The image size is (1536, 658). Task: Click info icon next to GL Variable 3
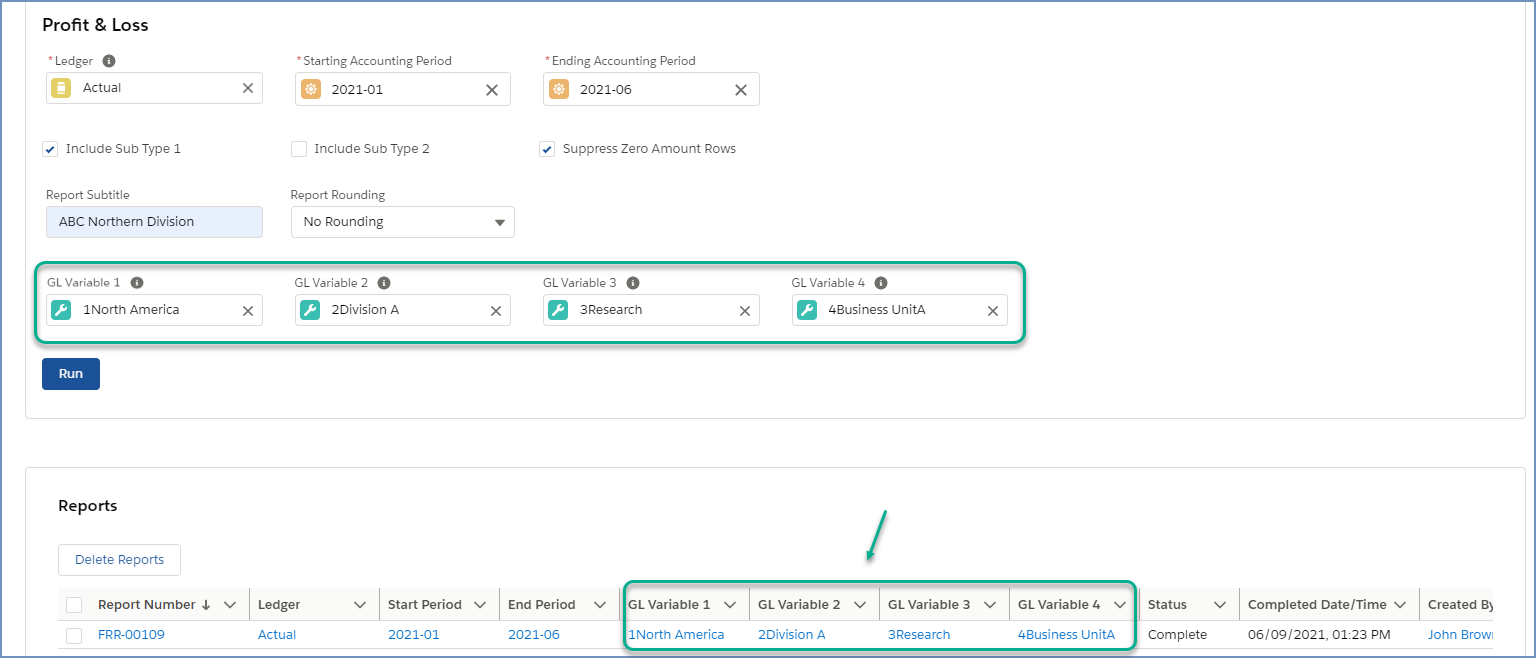point(633,283)
